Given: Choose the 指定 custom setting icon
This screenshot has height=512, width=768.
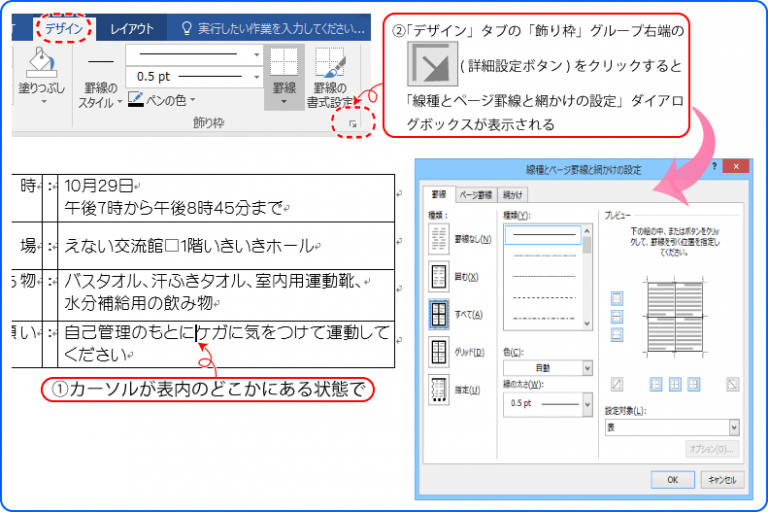Looking at the screenshot, I should 439,390.
